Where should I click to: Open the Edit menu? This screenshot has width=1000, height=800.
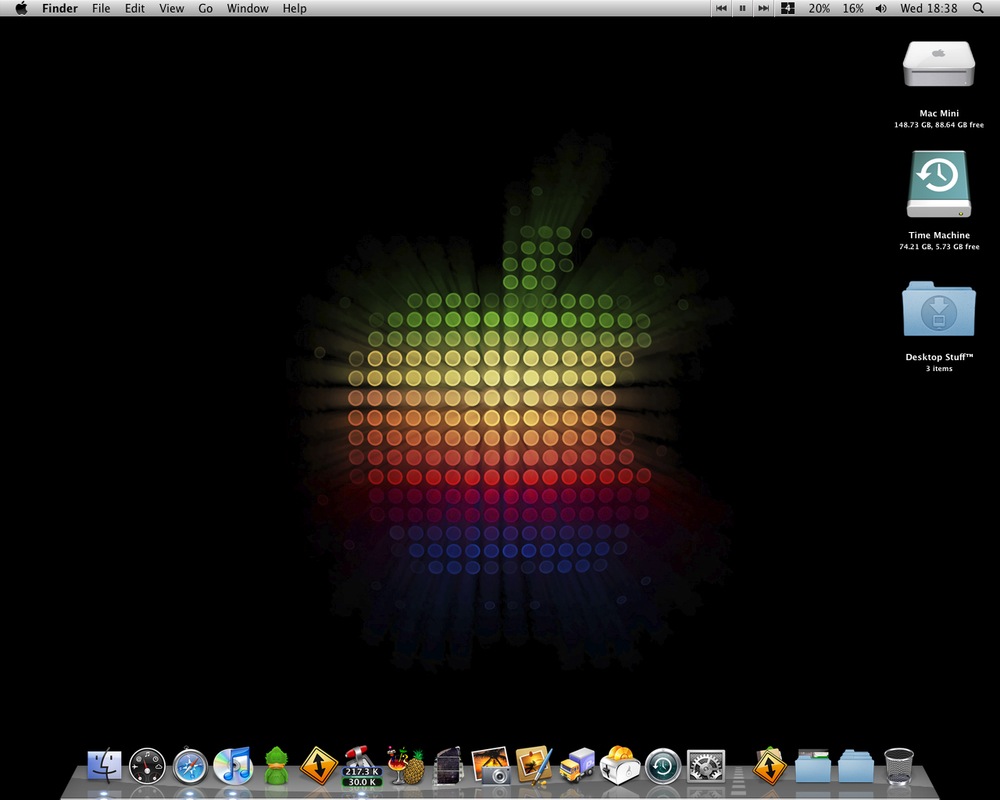(135, 8)
